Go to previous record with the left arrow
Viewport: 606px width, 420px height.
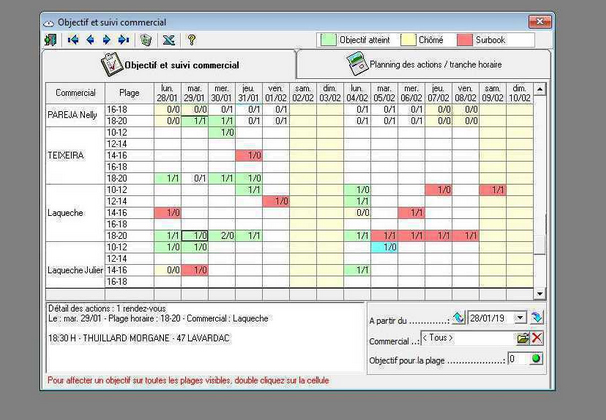pyautogui.click(x=90, y=40)
